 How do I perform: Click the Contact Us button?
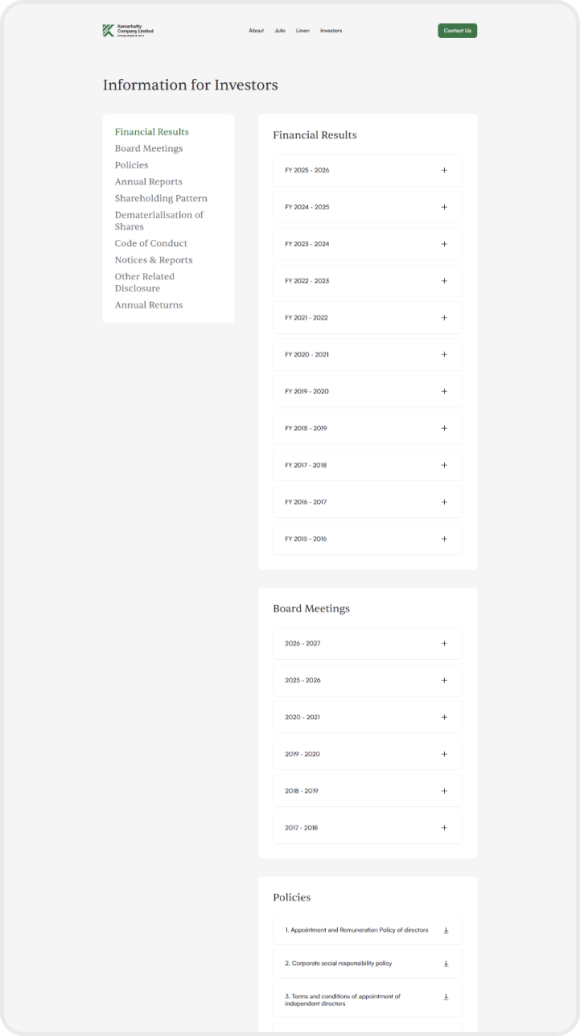coord(457,30)
